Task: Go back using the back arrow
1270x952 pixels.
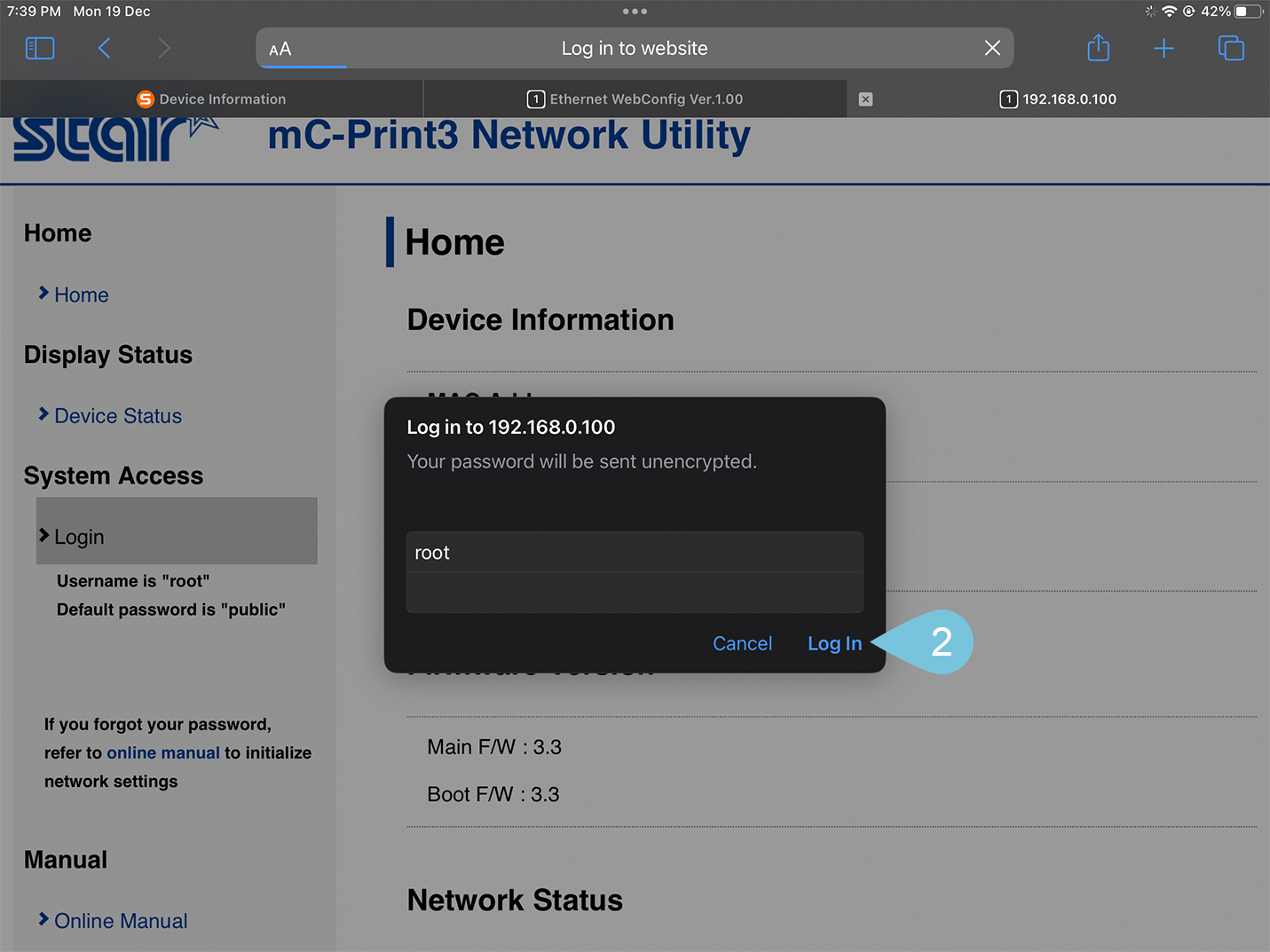Action: (x=105, y=48)
